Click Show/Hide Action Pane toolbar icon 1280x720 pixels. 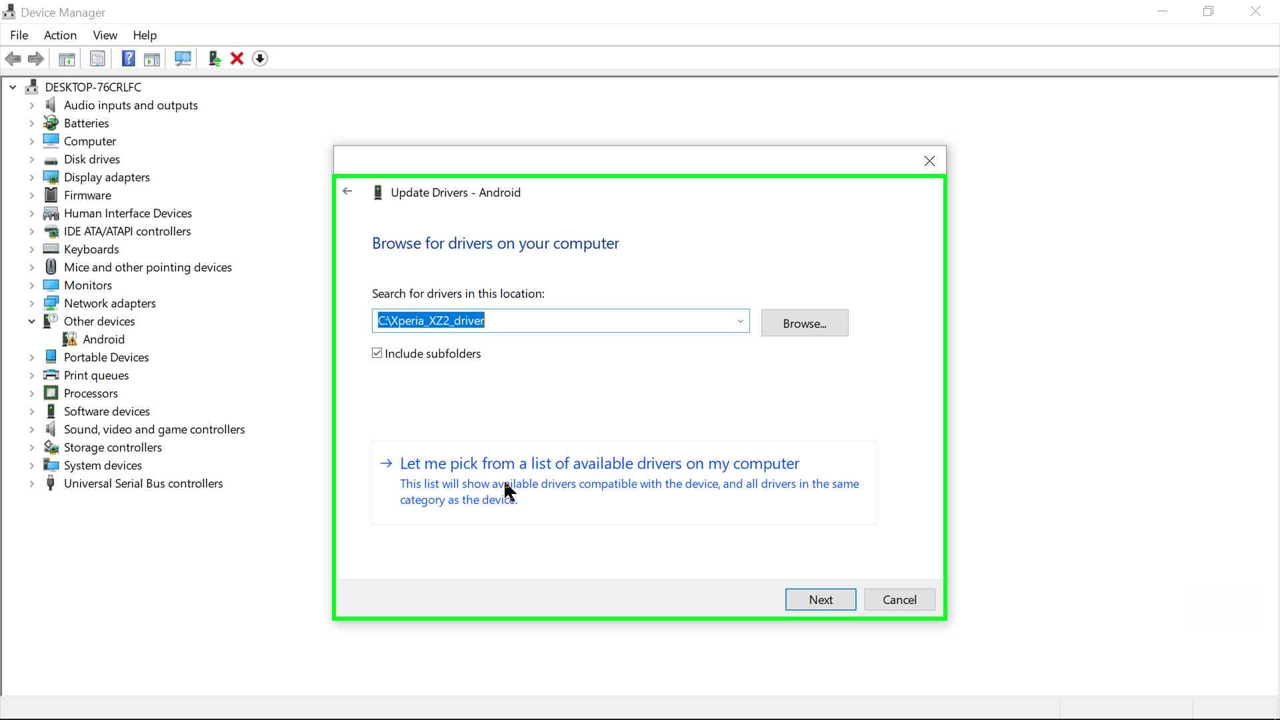[152, 59]
